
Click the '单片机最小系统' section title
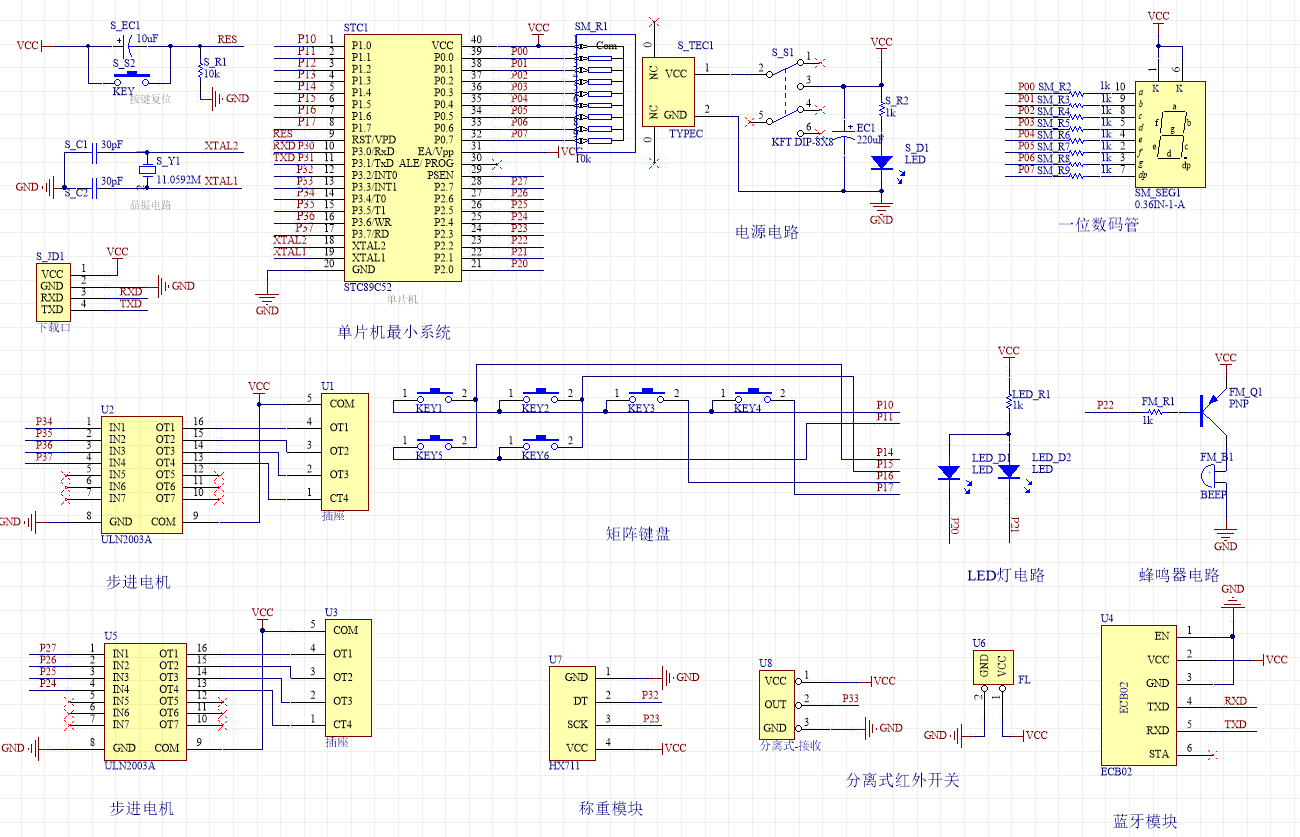394,332
